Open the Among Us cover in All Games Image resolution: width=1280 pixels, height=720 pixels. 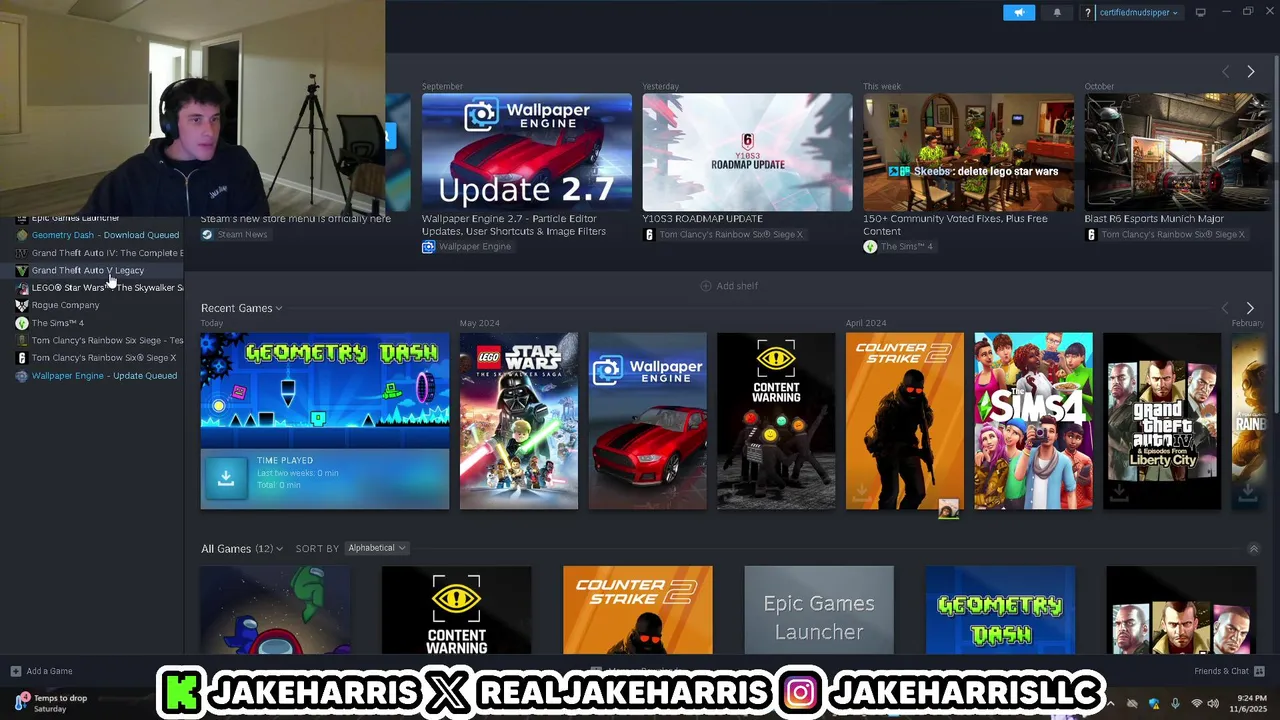tap(275, 610)
